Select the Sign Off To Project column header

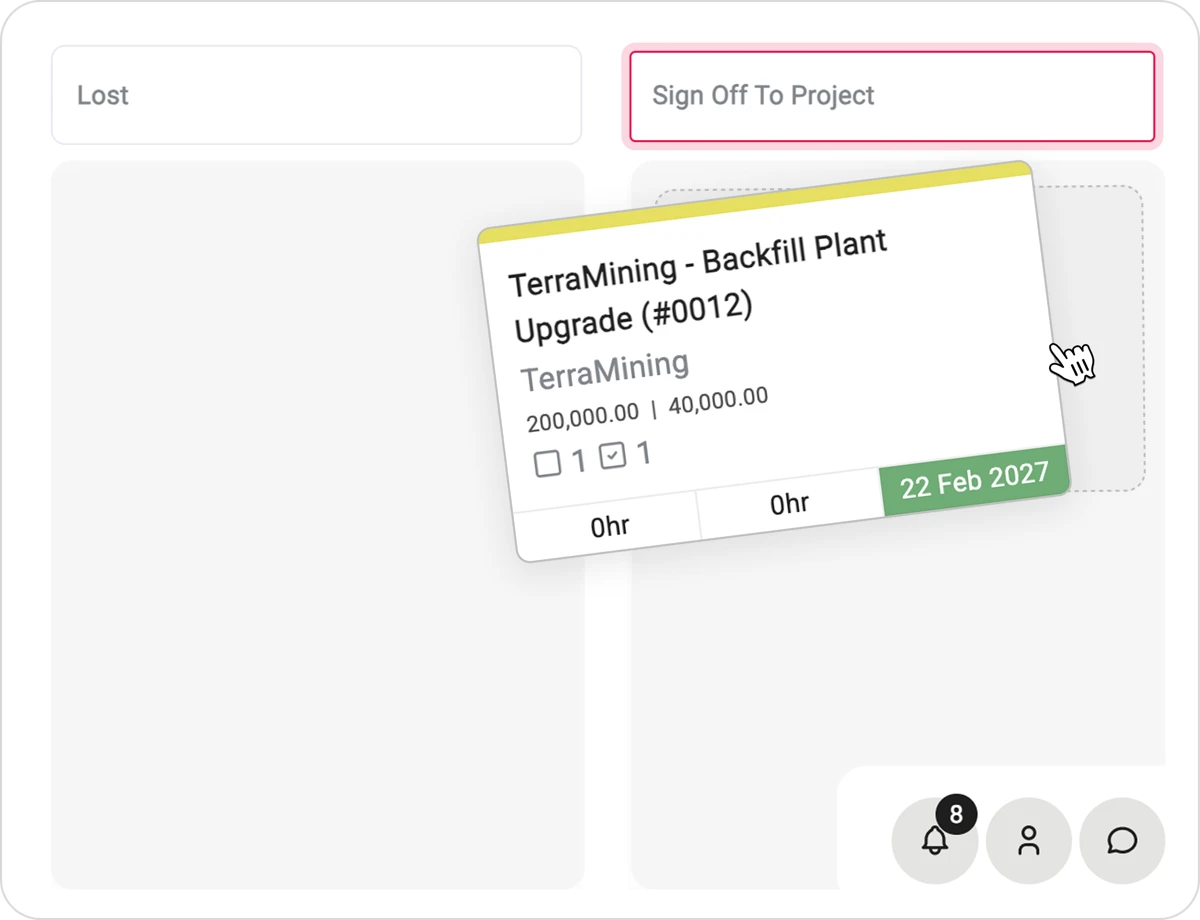(892, 96)
